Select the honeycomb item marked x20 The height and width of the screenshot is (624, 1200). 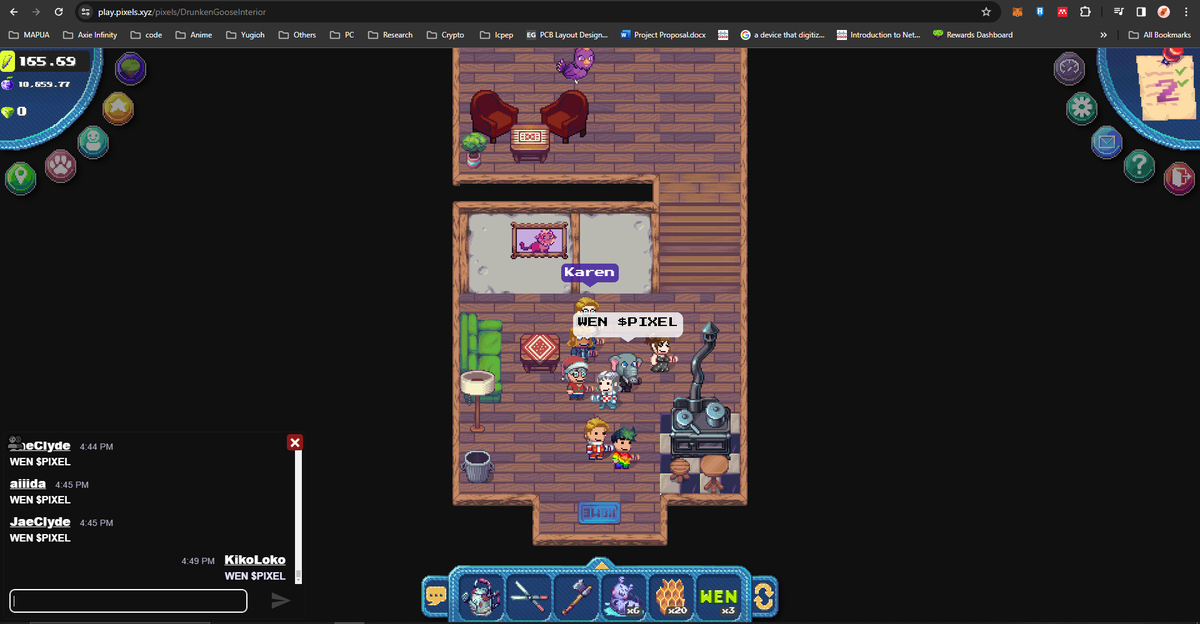[670, 597]
